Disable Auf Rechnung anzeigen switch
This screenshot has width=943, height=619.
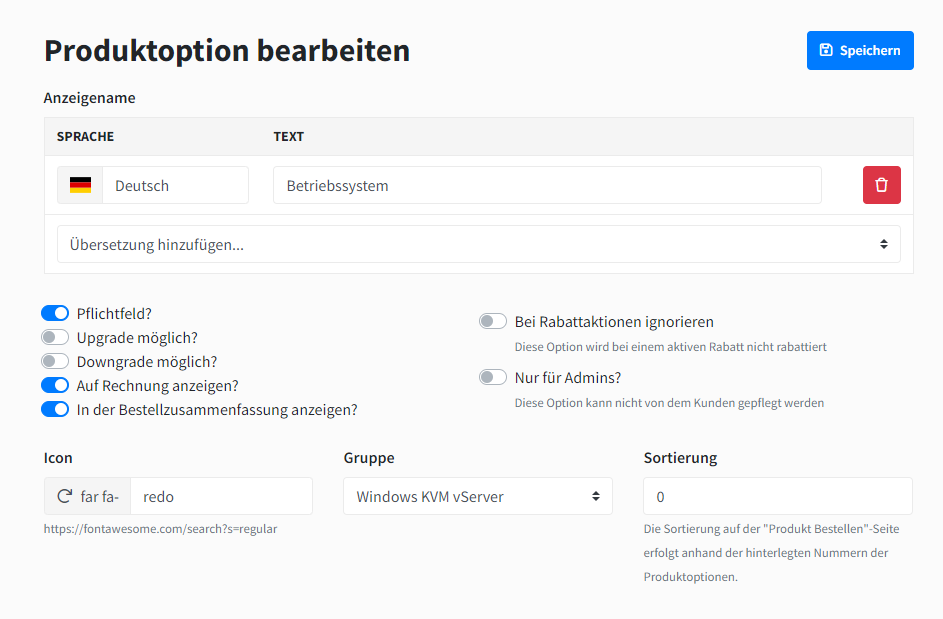click(55, 386)
